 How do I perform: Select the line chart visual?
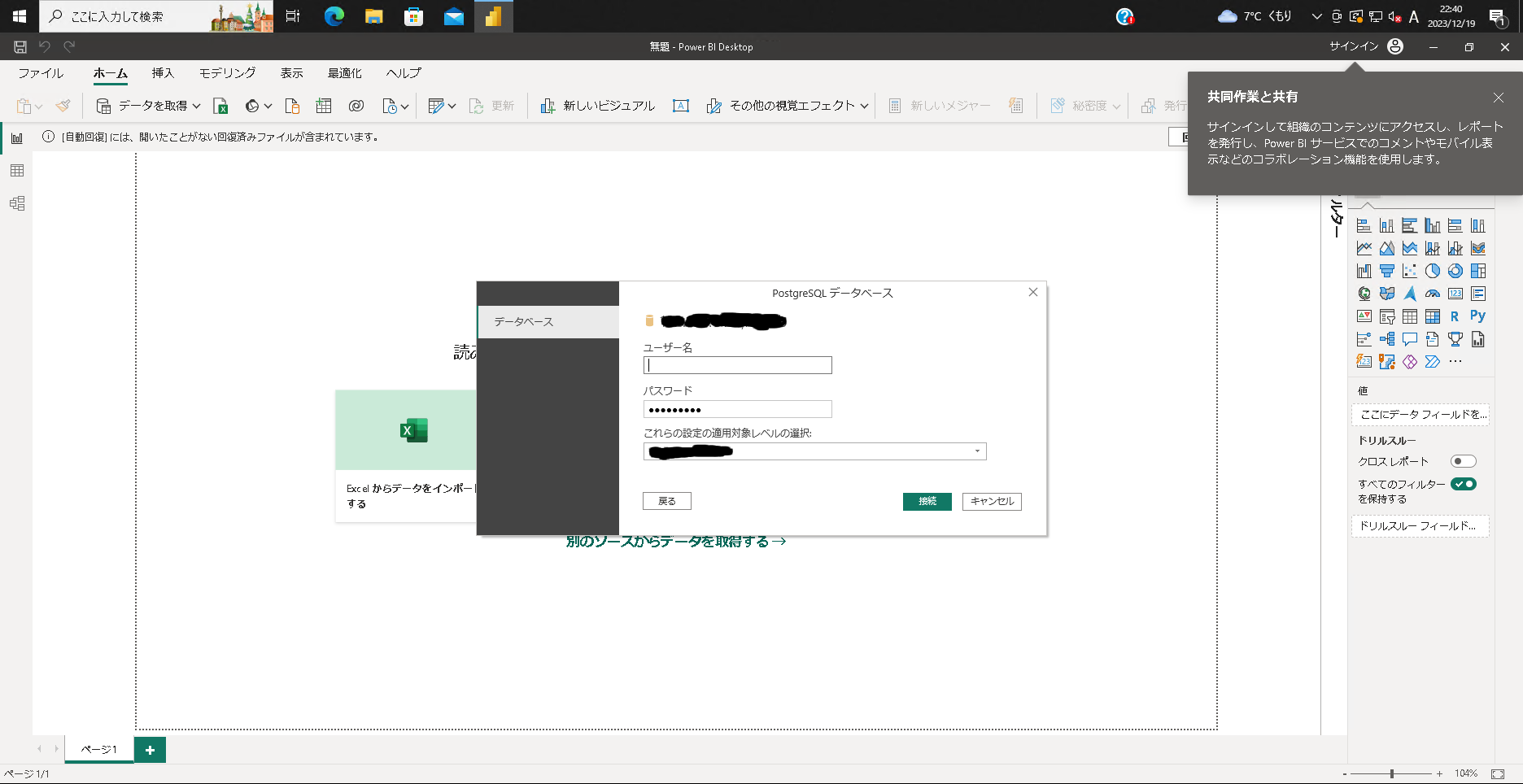1364,248
